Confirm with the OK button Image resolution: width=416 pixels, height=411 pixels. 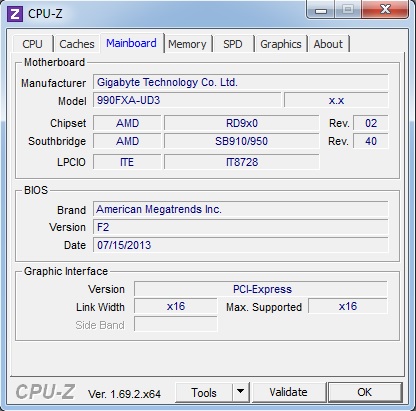(x=365, y=392)
